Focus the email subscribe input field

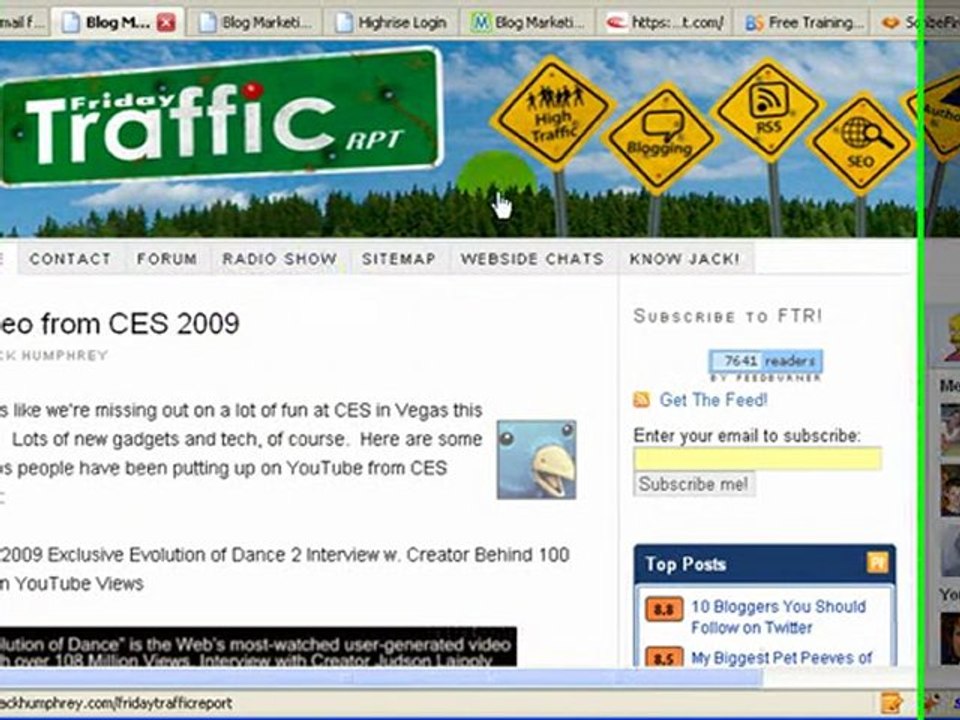point(757,459)
